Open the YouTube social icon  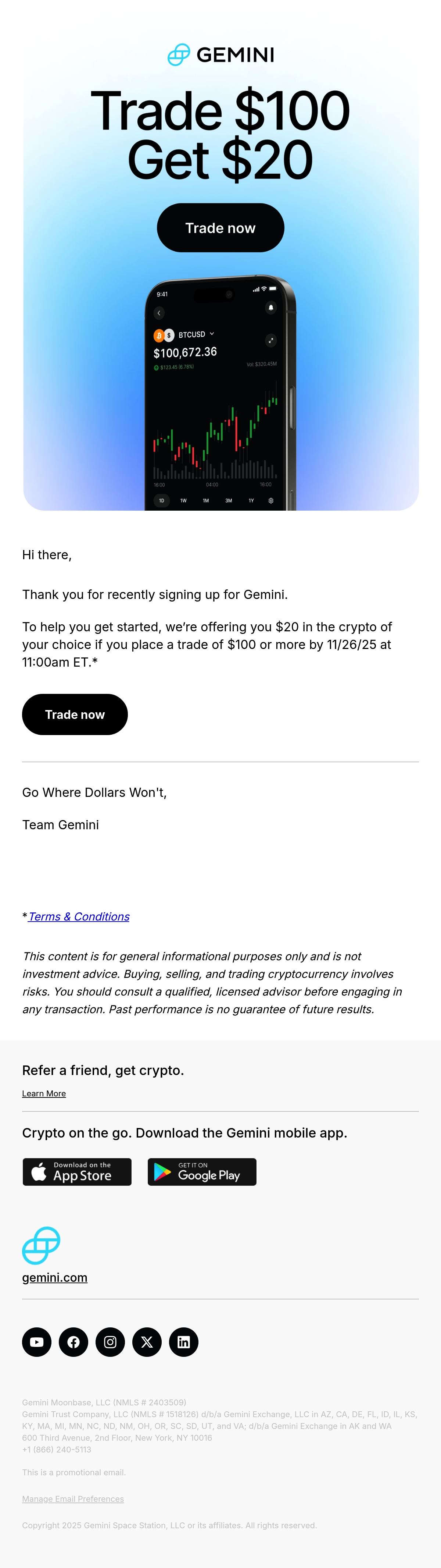[x=36, y=1342]
